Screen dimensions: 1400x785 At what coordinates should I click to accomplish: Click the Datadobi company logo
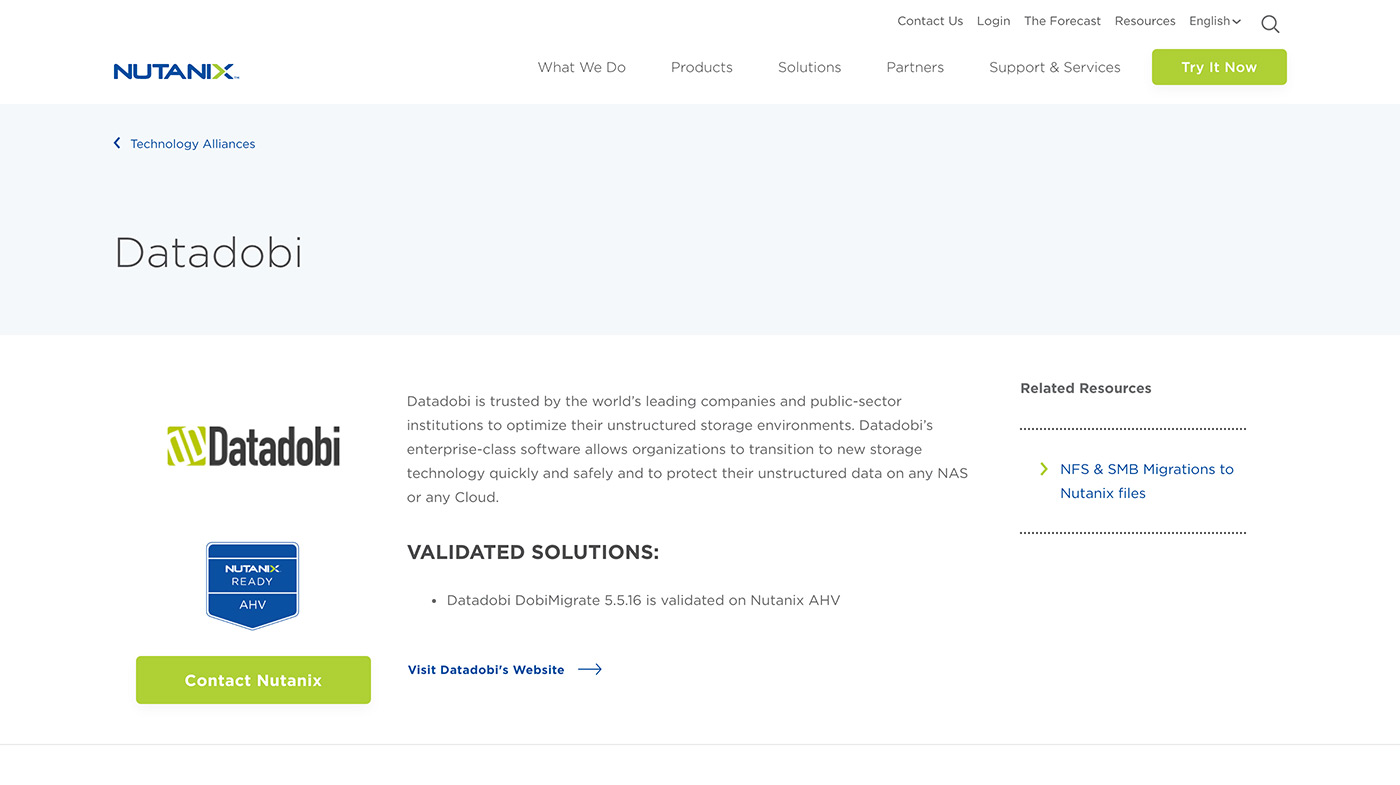coord(253,446)
